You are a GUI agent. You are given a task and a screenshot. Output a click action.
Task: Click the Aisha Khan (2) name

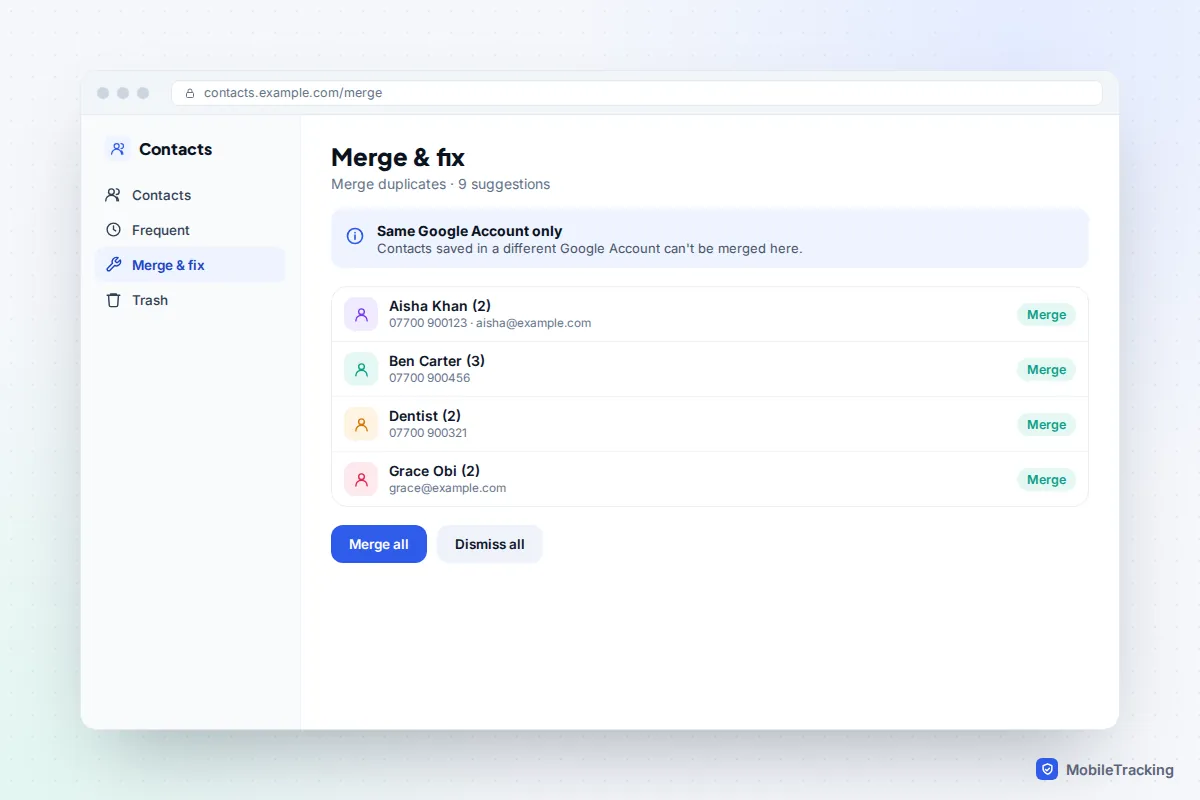(440, 306)
